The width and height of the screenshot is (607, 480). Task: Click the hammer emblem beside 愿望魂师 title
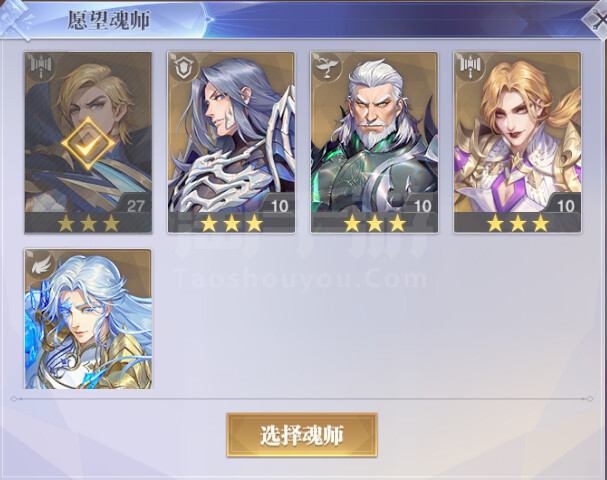(x=15, y=19)
